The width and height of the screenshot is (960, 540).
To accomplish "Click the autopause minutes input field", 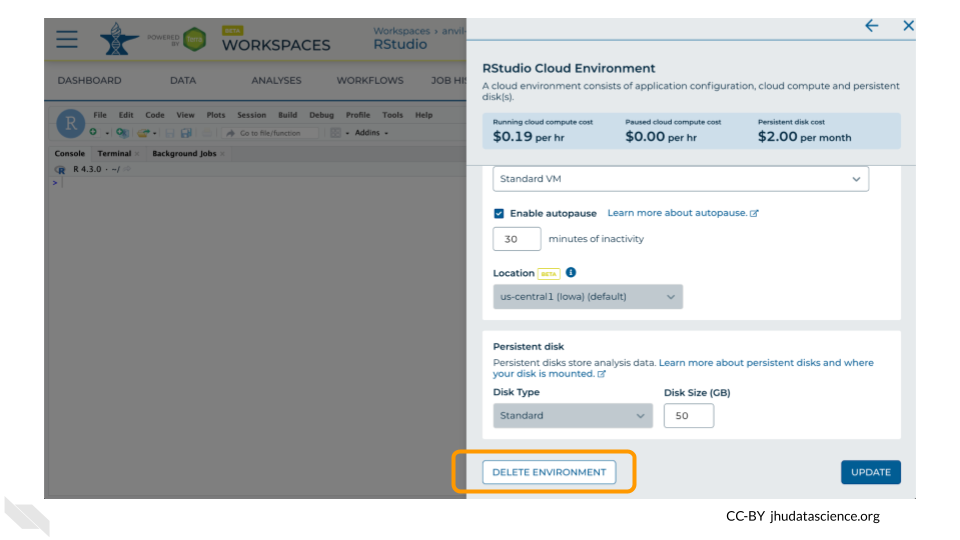I will point(517,239).
